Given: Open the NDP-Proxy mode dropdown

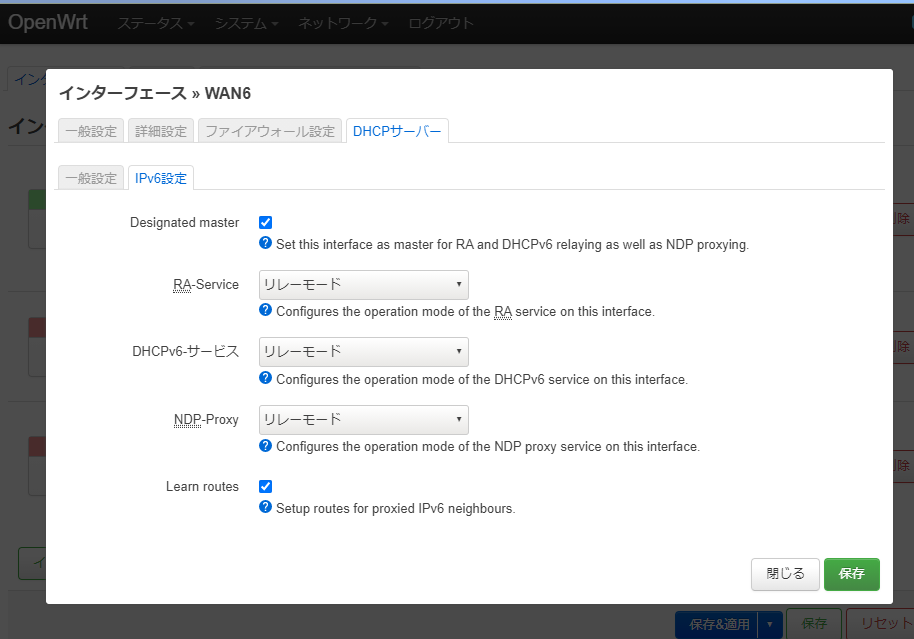Looking at the screenshot, I should pos(364,420).
